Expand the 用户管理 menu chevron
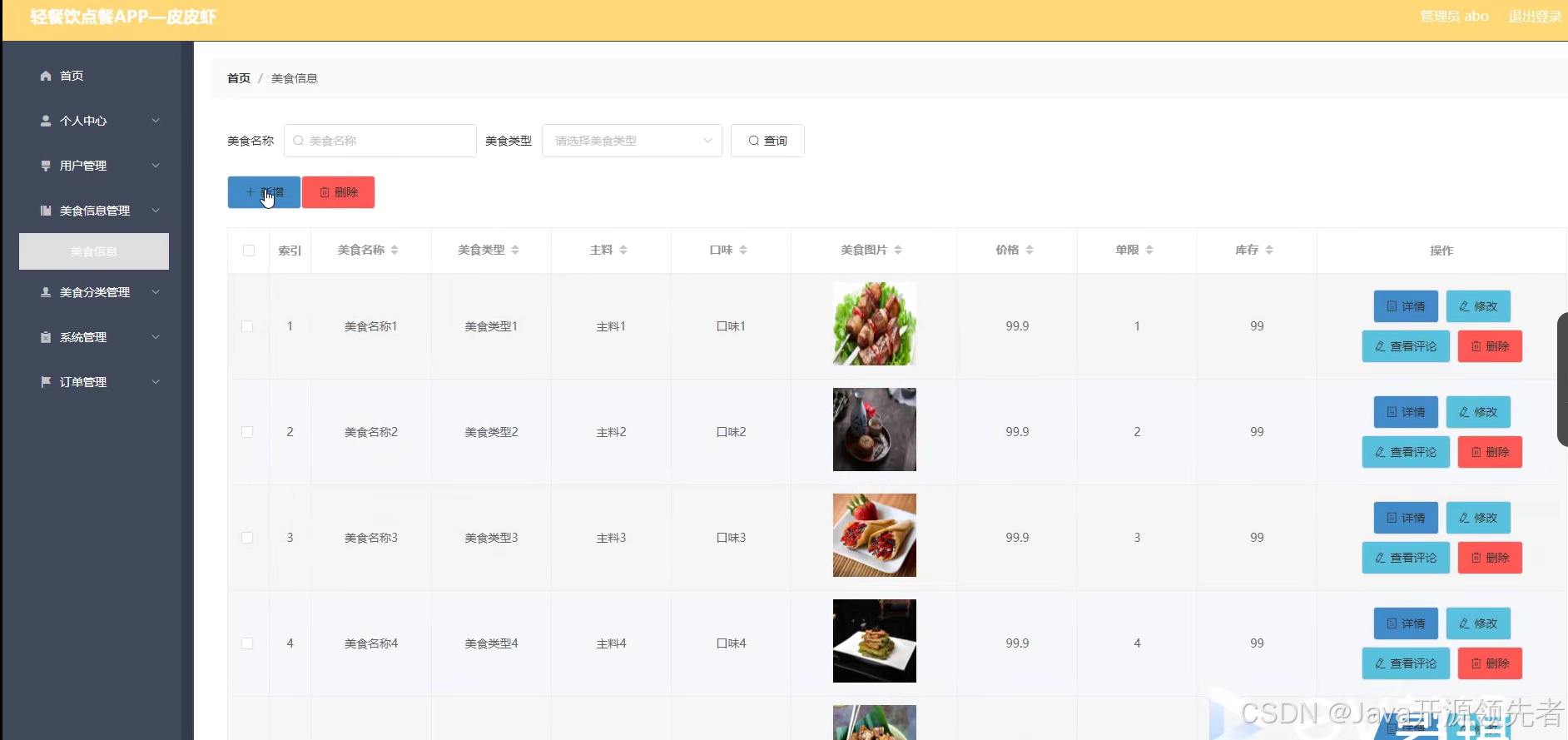 coord(156,166)
